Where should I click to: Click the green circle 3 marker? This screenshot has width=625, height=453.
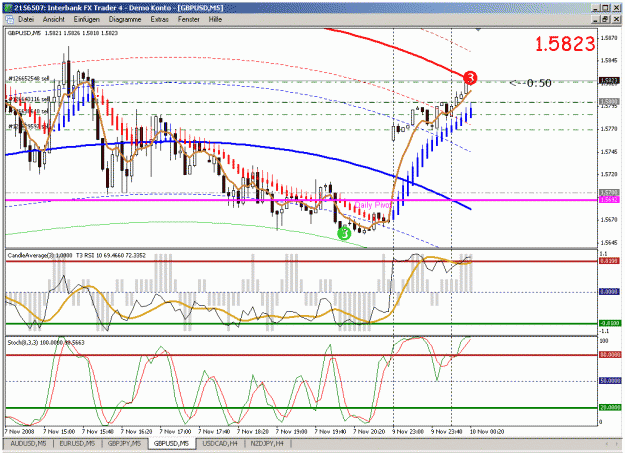344,233
